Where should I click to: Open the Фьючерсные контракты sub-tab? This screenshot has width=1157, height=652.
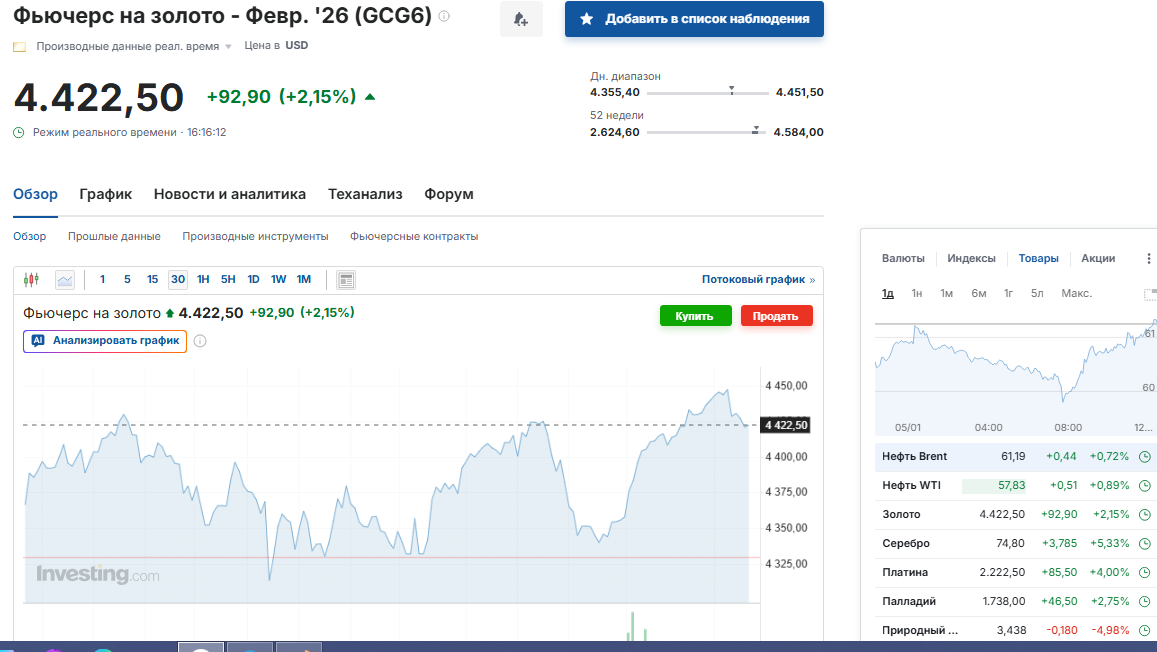(414, 236)
